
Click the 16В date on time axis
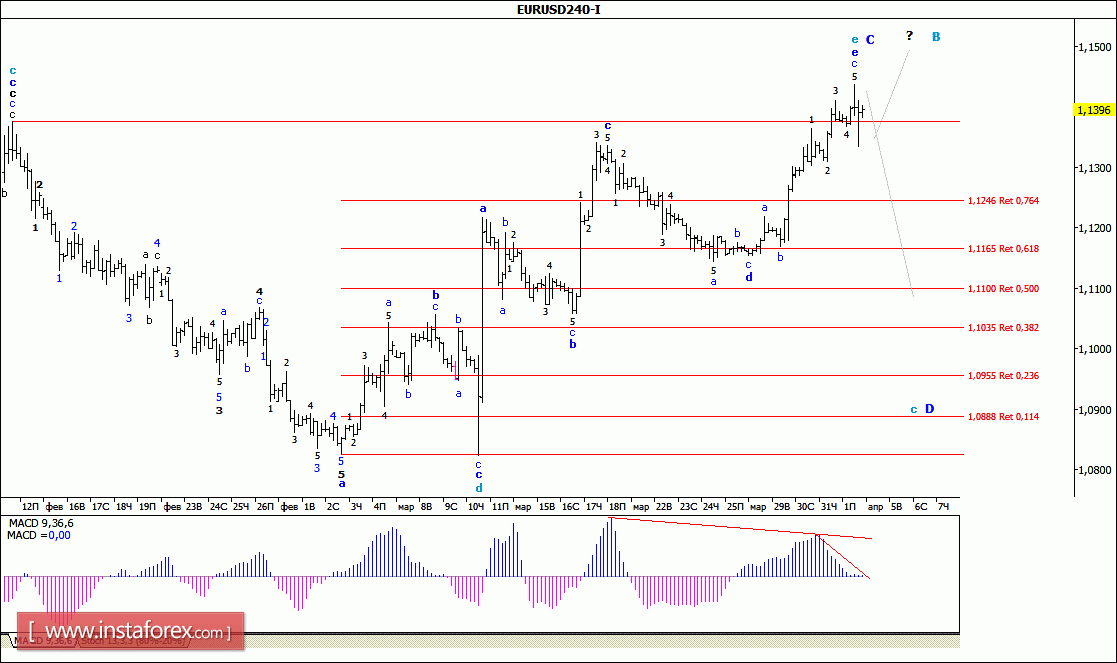coord(77,506)
